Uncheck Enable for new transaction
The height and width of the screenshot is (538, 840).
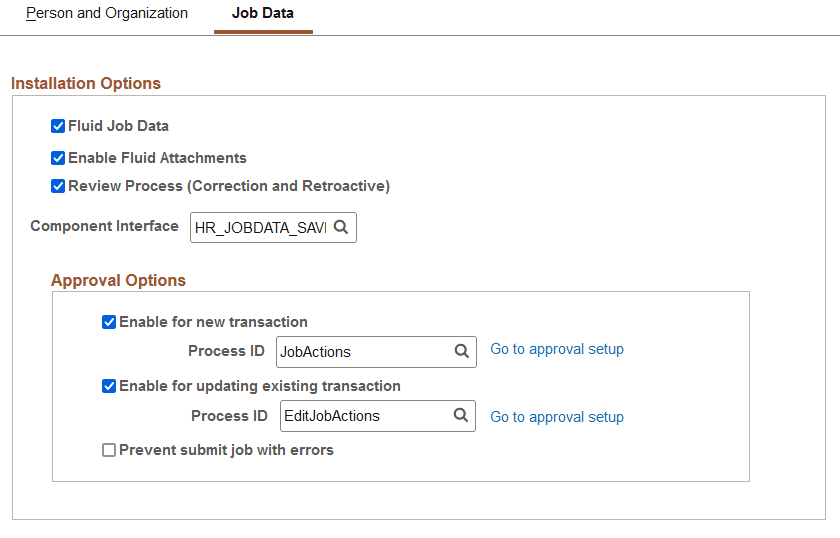click(109, 322)
